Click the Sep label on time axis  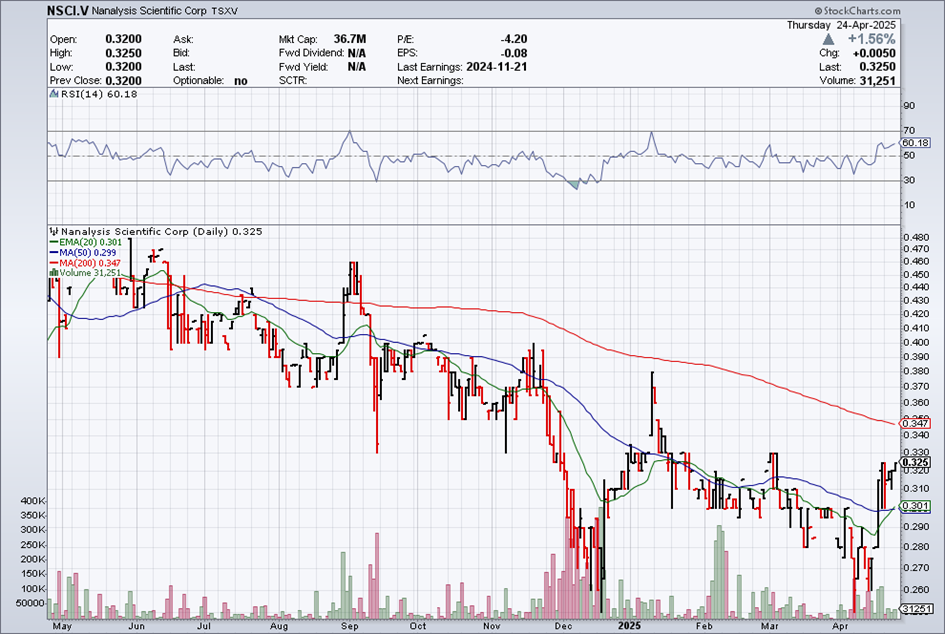tap(350, 626)
